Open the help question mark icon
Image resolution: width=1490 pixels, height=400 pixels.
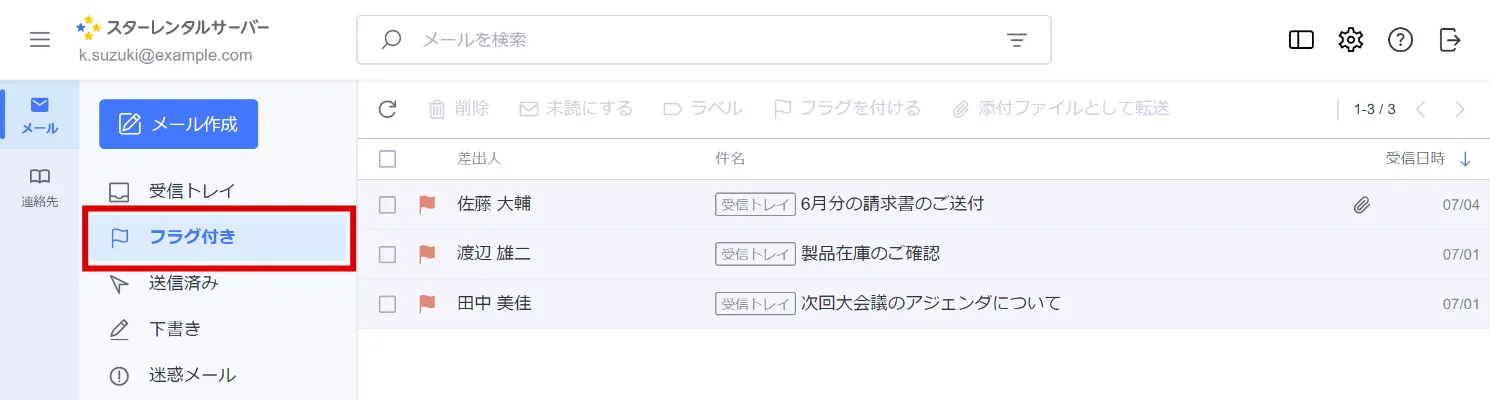(x=1400, y=40)
